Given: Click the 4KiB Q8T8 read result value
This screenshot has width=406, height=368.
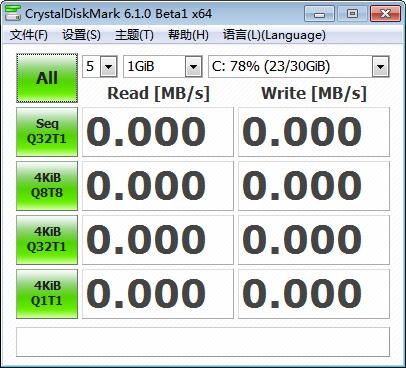Looking at the screenshot, I should [x=158, y=186].
